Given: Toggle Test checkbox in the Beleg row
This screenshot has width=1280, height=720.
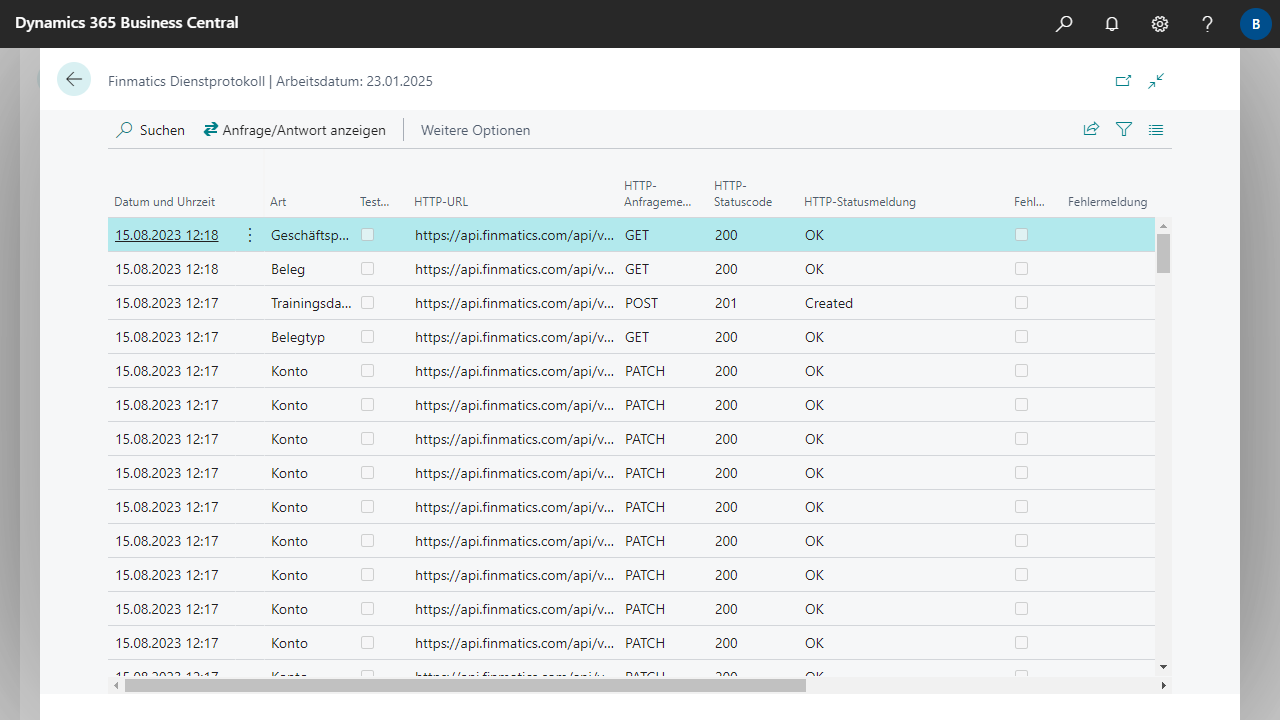Looking at the screenshot, I should click(x=368, y=269).
